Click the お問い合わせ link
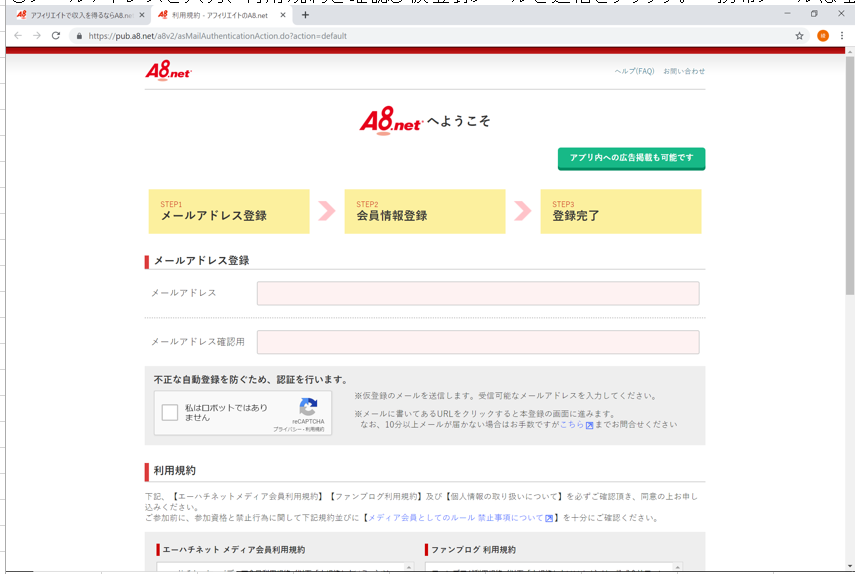The height and width of the screenshot is (574, 855). (x=684, y=71)
